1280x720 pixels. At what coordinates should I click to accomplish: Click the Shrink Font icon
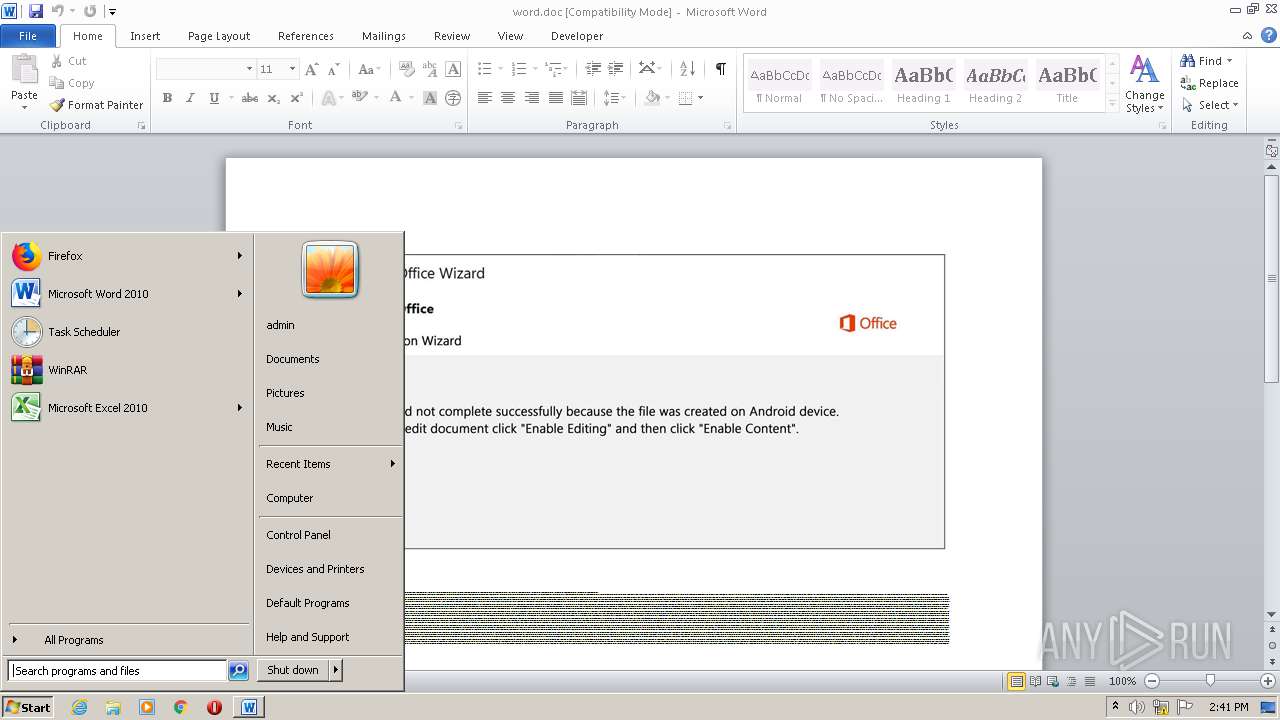[x=334, y=69]
